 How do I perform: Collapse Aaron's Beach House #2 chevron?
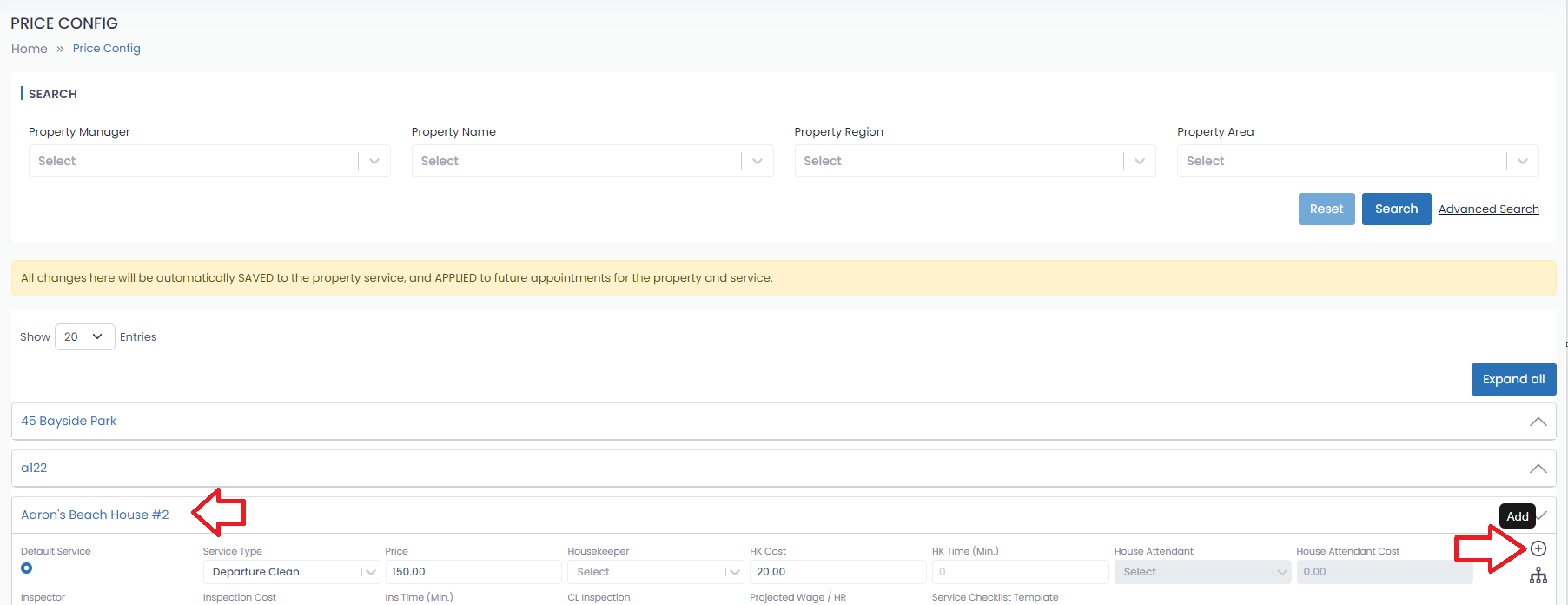pyautogui.click(x=1543, y=515)
